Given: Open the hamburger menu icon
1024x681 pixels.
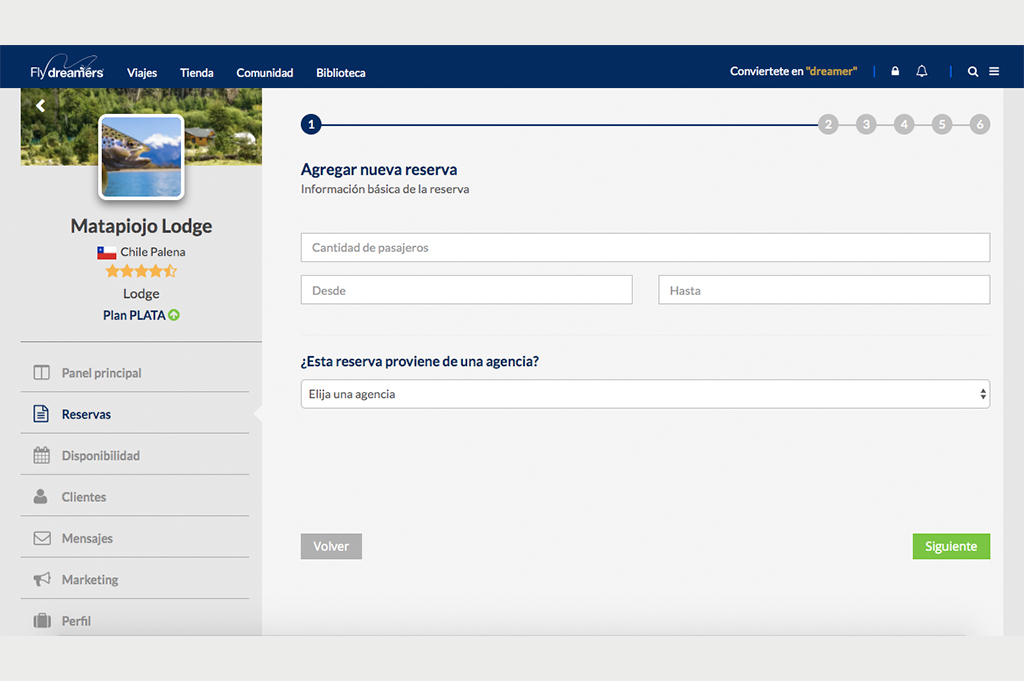Looking at the screenshot, I should (x=994, y=72).
